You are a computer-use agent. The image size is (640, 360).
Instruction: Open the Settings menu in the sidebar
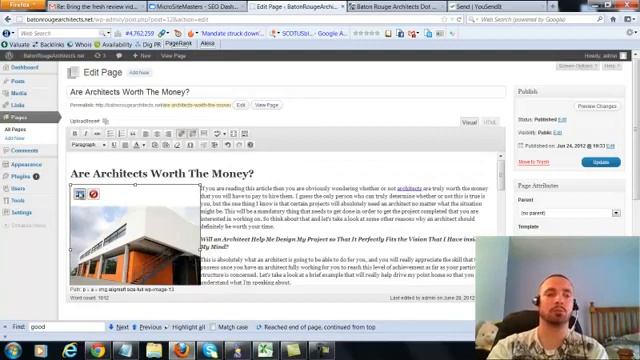(21, 213)
